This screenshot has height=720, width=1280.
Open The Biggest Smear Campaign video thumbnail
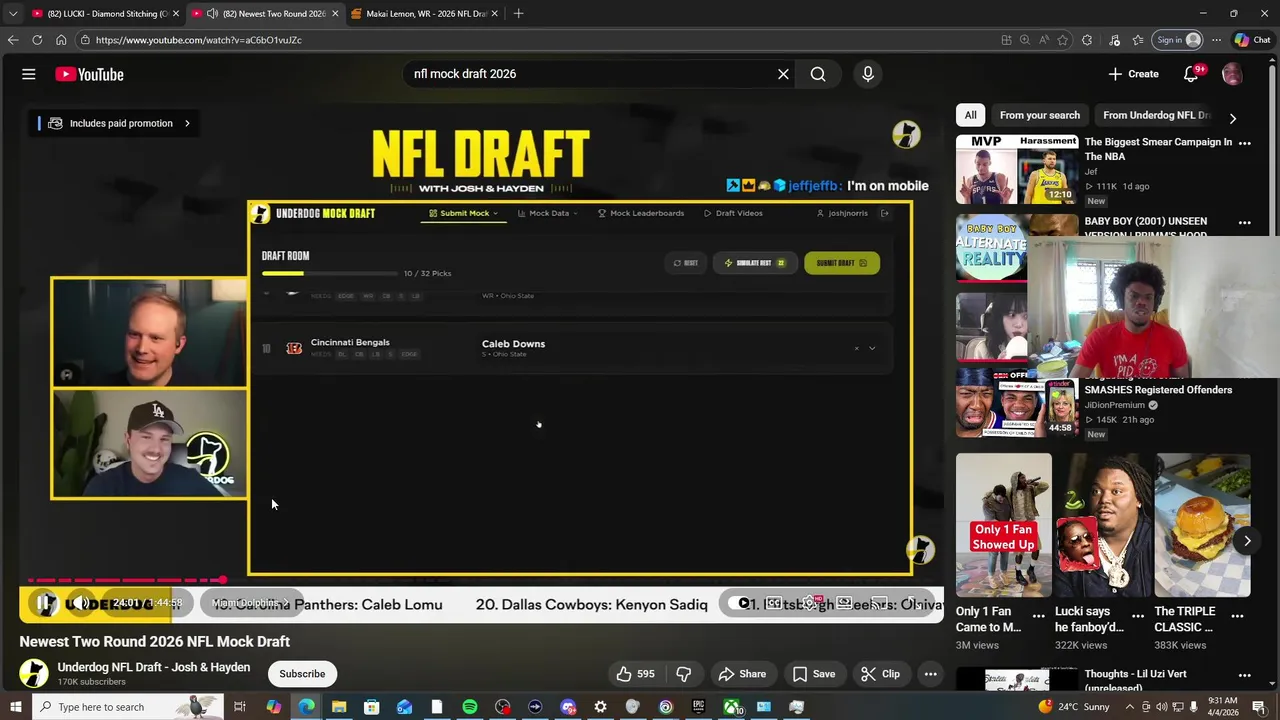[x=1016, y=169]
